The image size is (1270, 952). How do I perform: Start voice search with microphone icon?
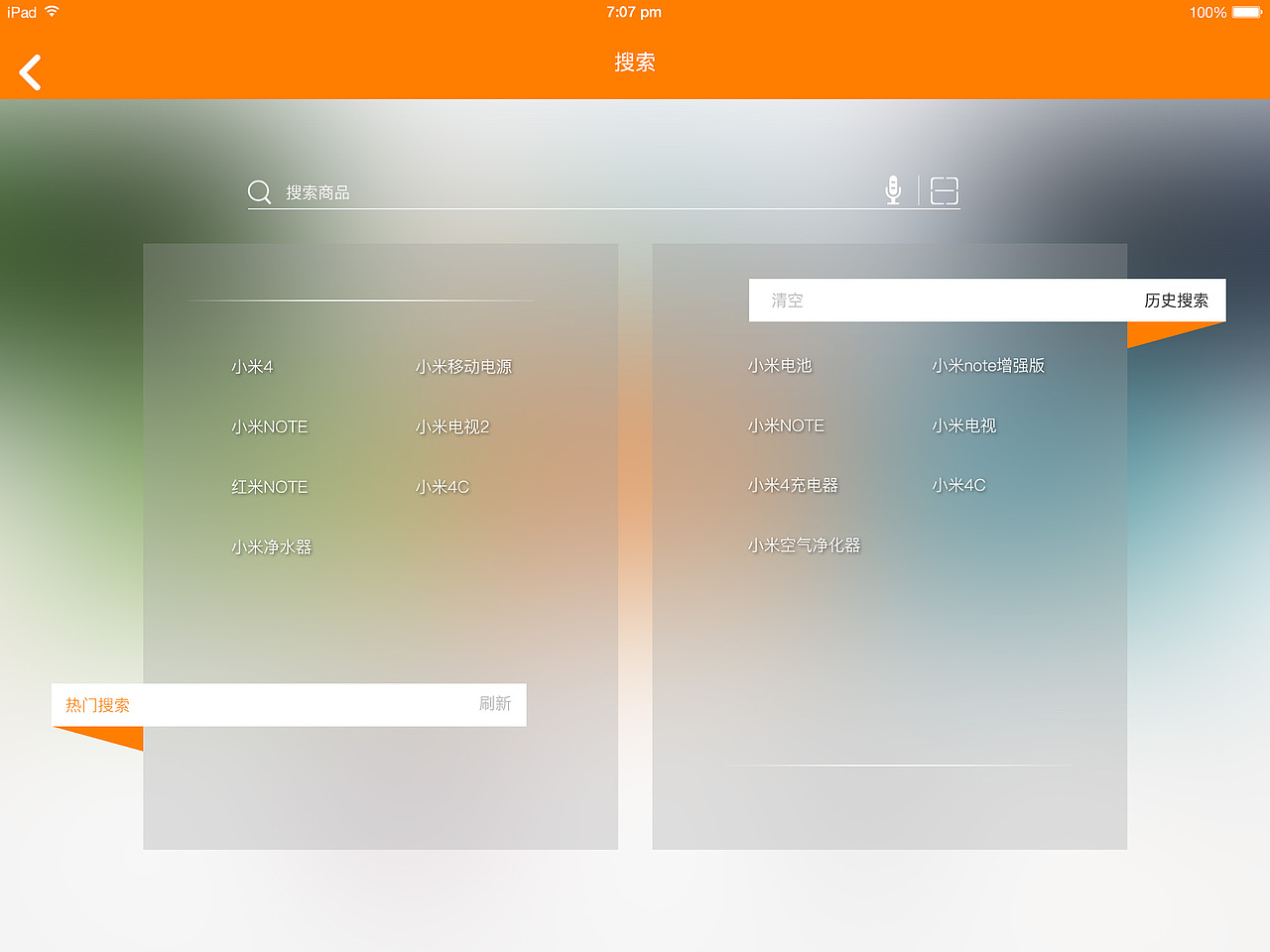click(x=893, y=189)
